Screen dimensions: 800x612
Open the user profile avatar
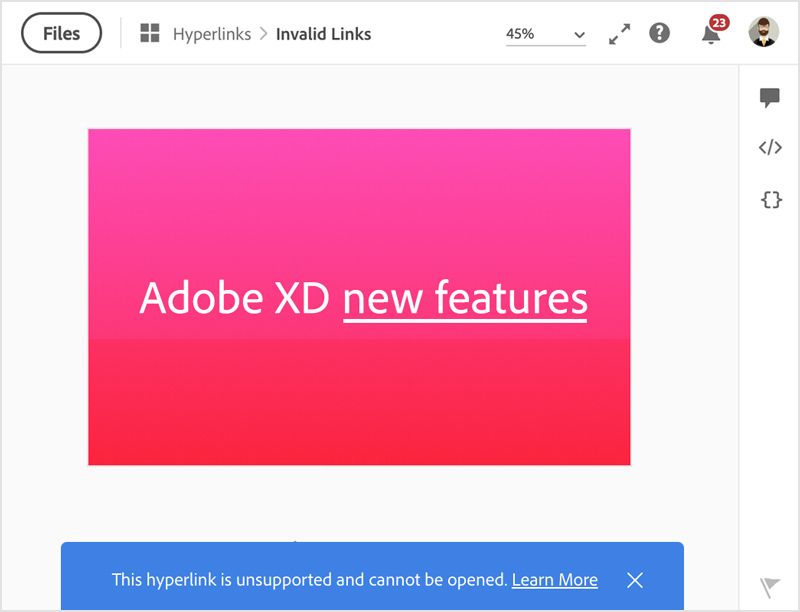click(x=764, y=32)
